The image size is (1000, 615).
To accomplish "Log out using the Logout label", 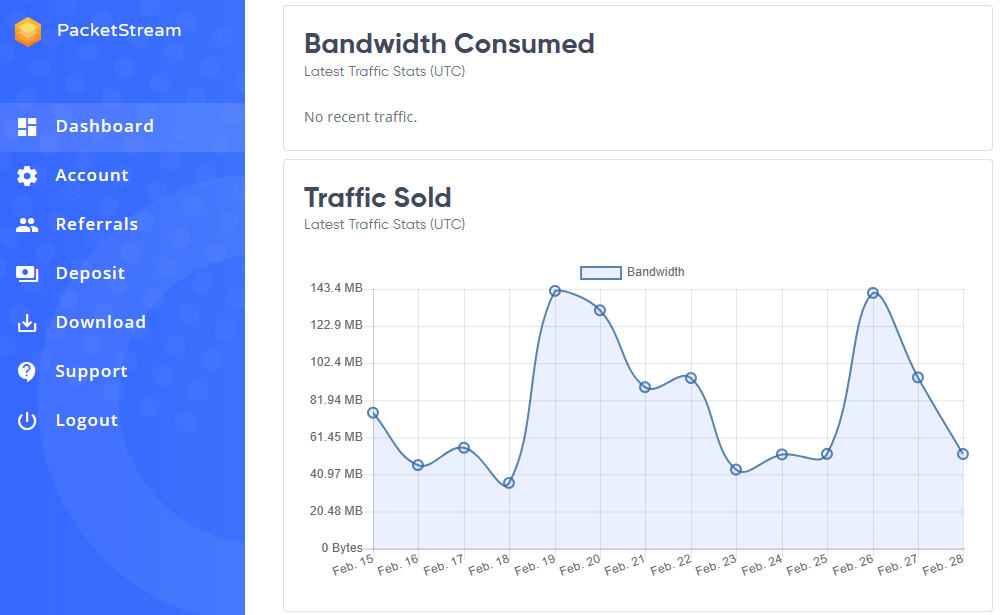I will [87, 420].
